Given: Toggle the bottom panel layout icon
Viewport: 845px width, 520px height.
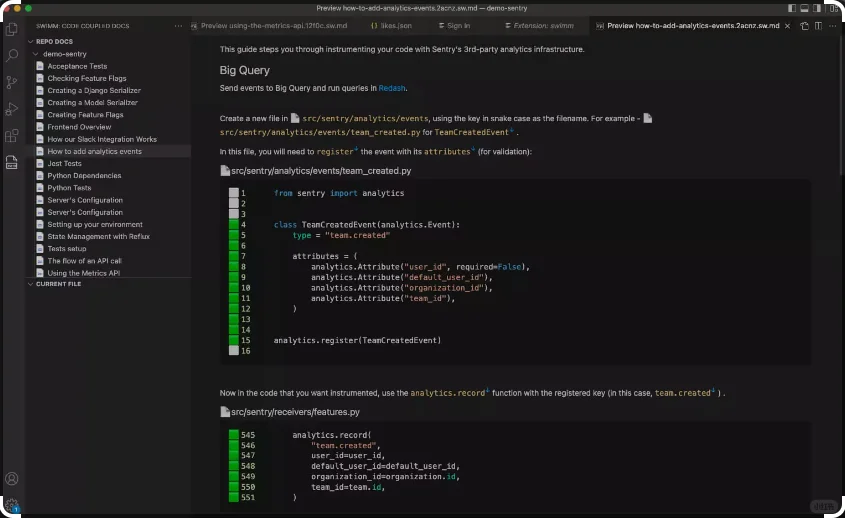Looking at the screenshot, I should click(804, 8).
